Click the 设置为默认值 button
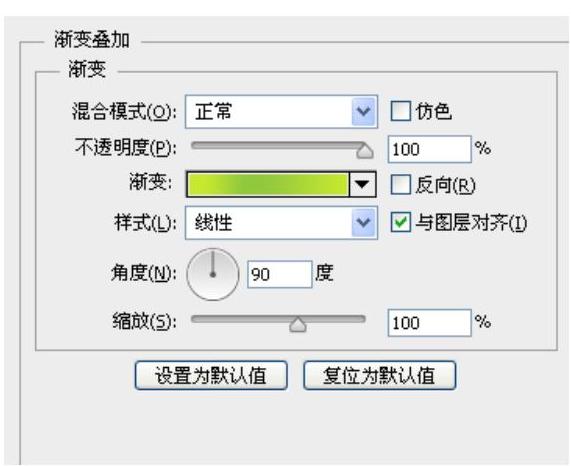The height and width of the screenshot is (466, 571). (211, 375)
